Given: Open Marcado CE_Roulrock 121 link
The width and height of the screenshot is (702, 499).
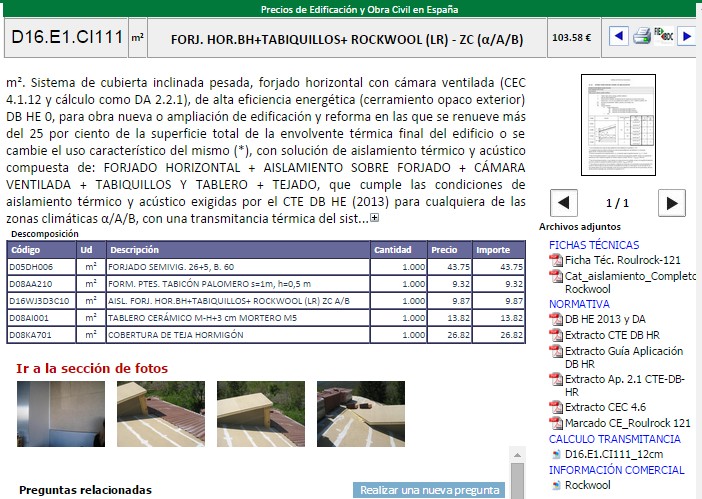Looking at the screenshot, I should tap(628, 423).
